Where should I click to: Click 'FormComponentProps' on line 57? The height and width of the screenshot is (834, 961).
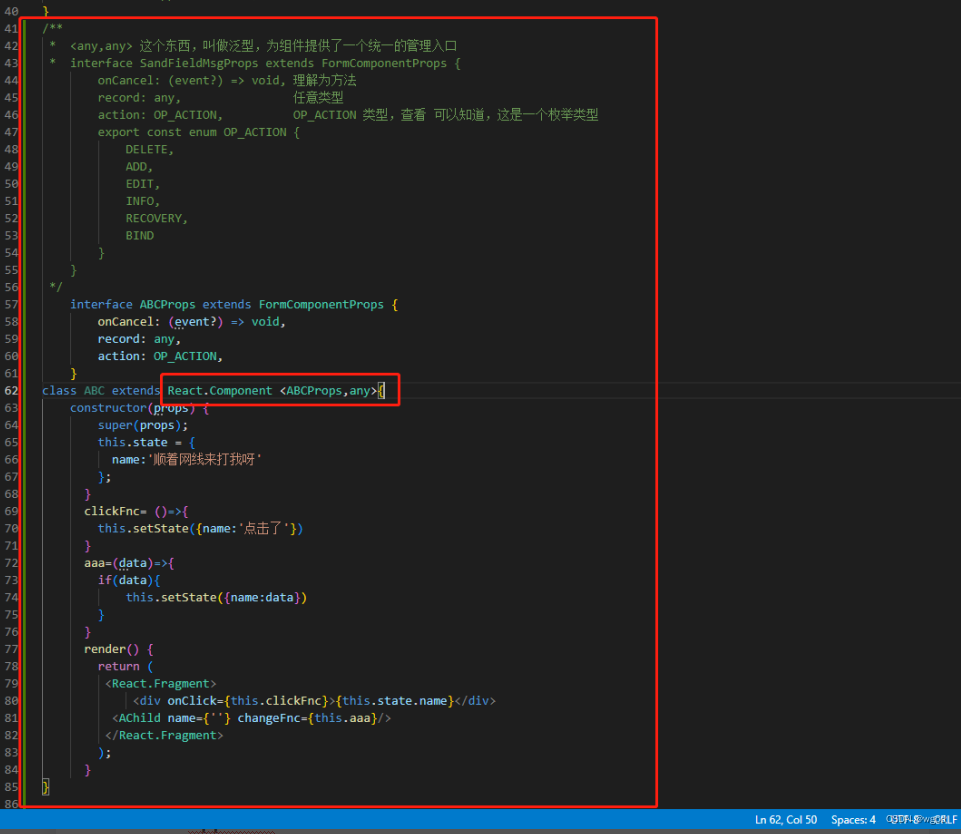coord(321,305)
